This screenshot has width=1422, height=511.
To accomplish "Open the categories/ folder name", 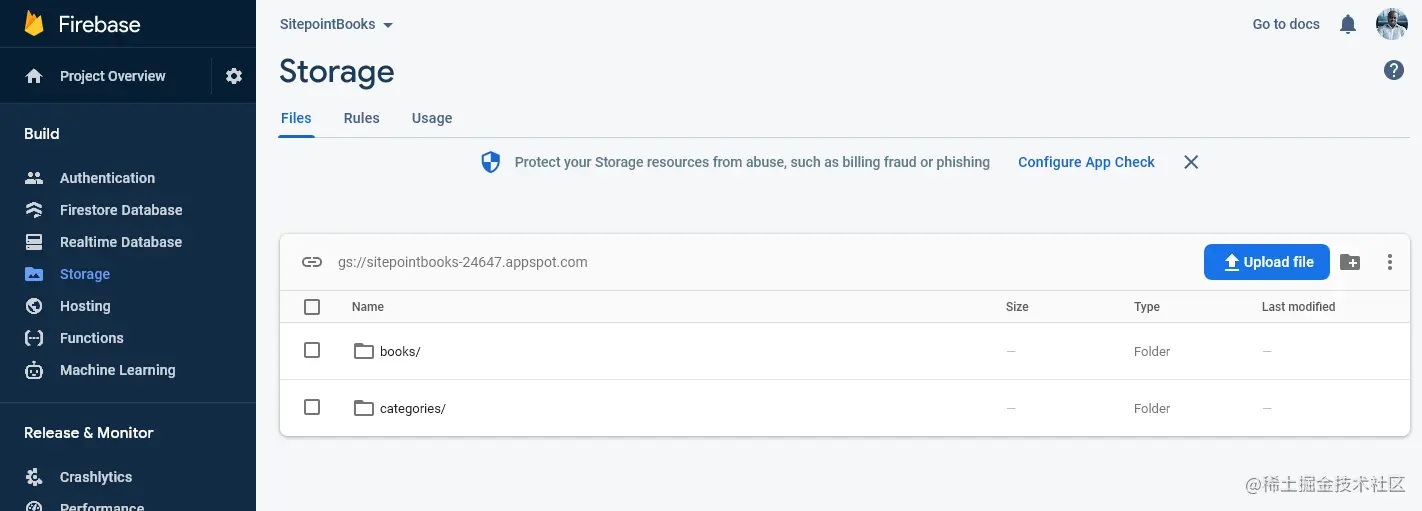I will point(413,408).
